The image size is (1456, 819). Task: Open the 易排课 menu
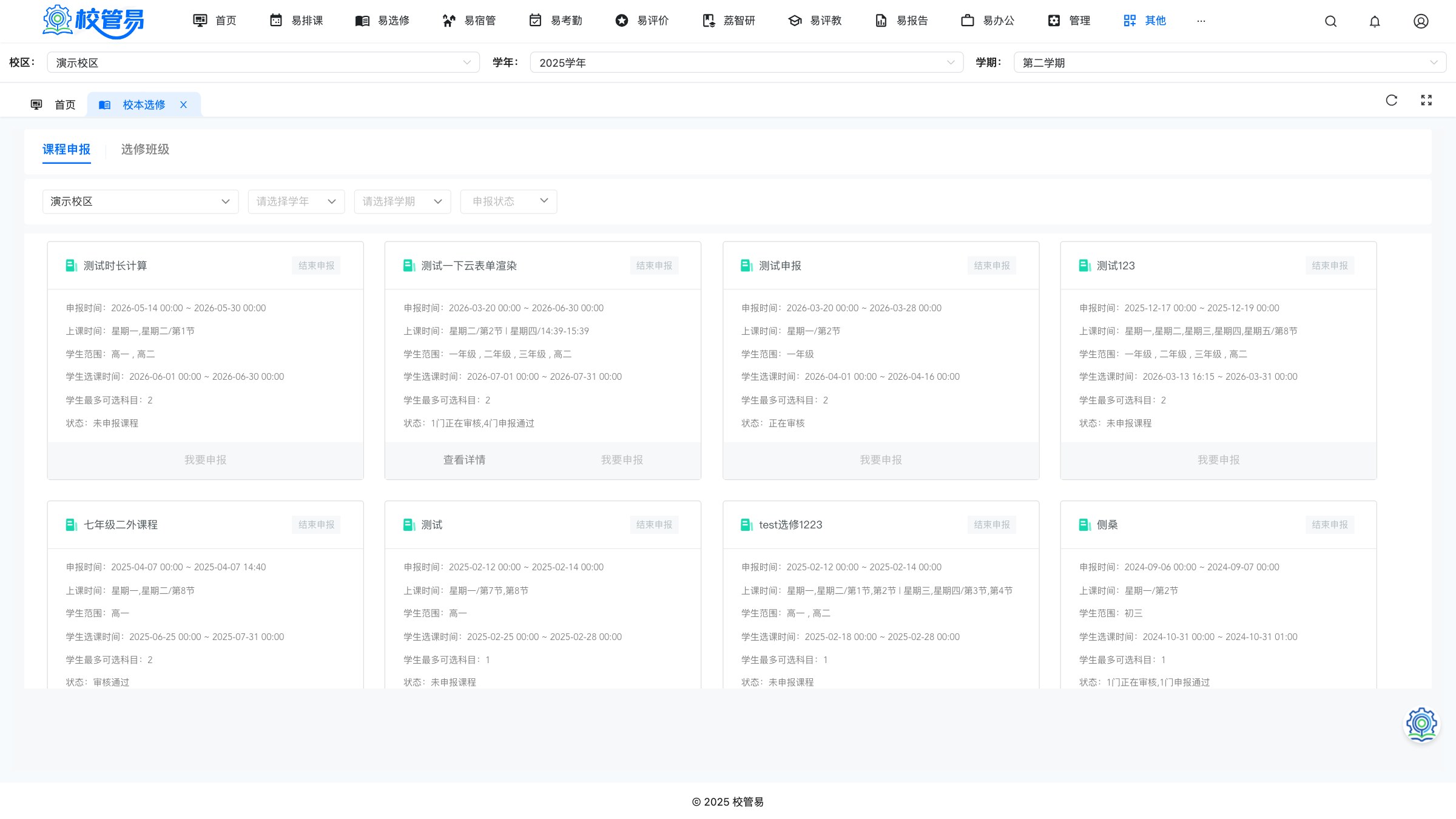tap(296, 21)
